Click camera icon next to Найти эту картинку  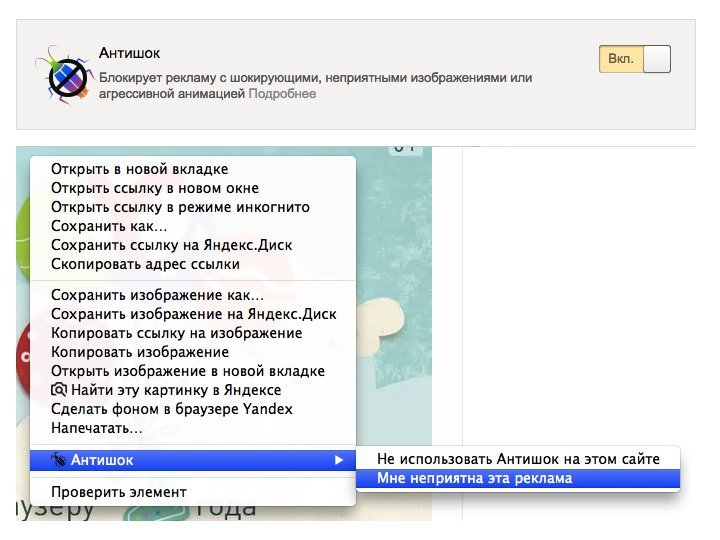59,390
